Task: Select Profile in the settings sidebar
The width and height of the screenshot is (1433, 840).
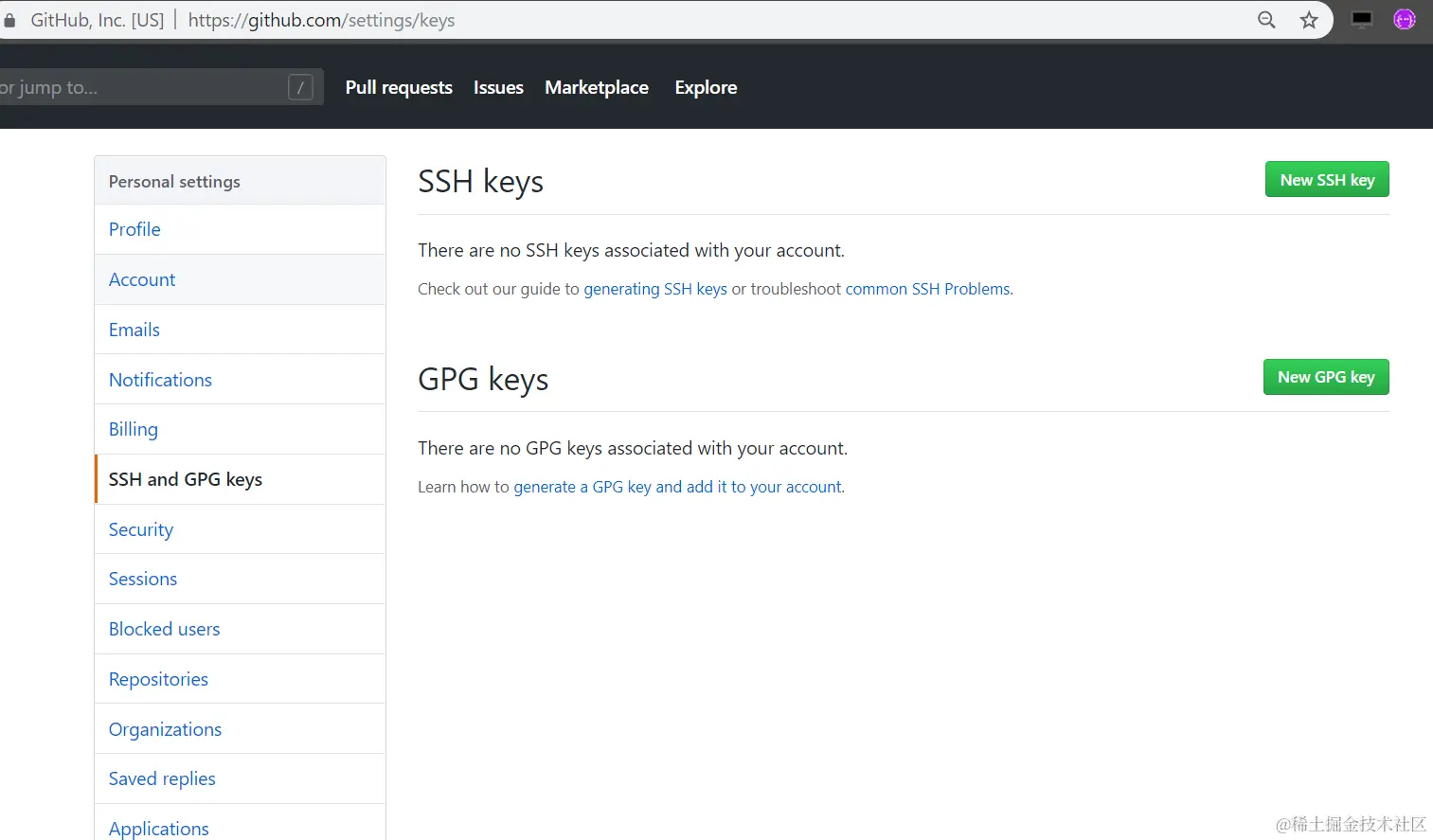Action: click(x=240, y=229)
